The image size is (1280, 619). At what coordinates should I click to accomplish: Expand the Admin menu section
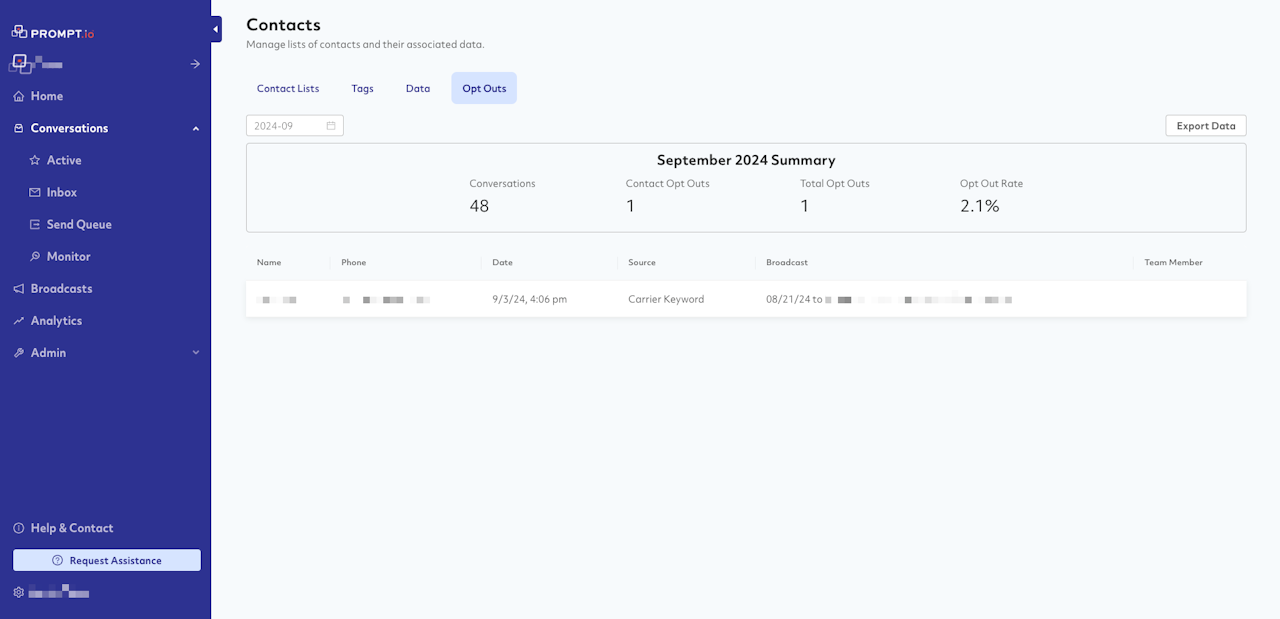pos(196,353)
